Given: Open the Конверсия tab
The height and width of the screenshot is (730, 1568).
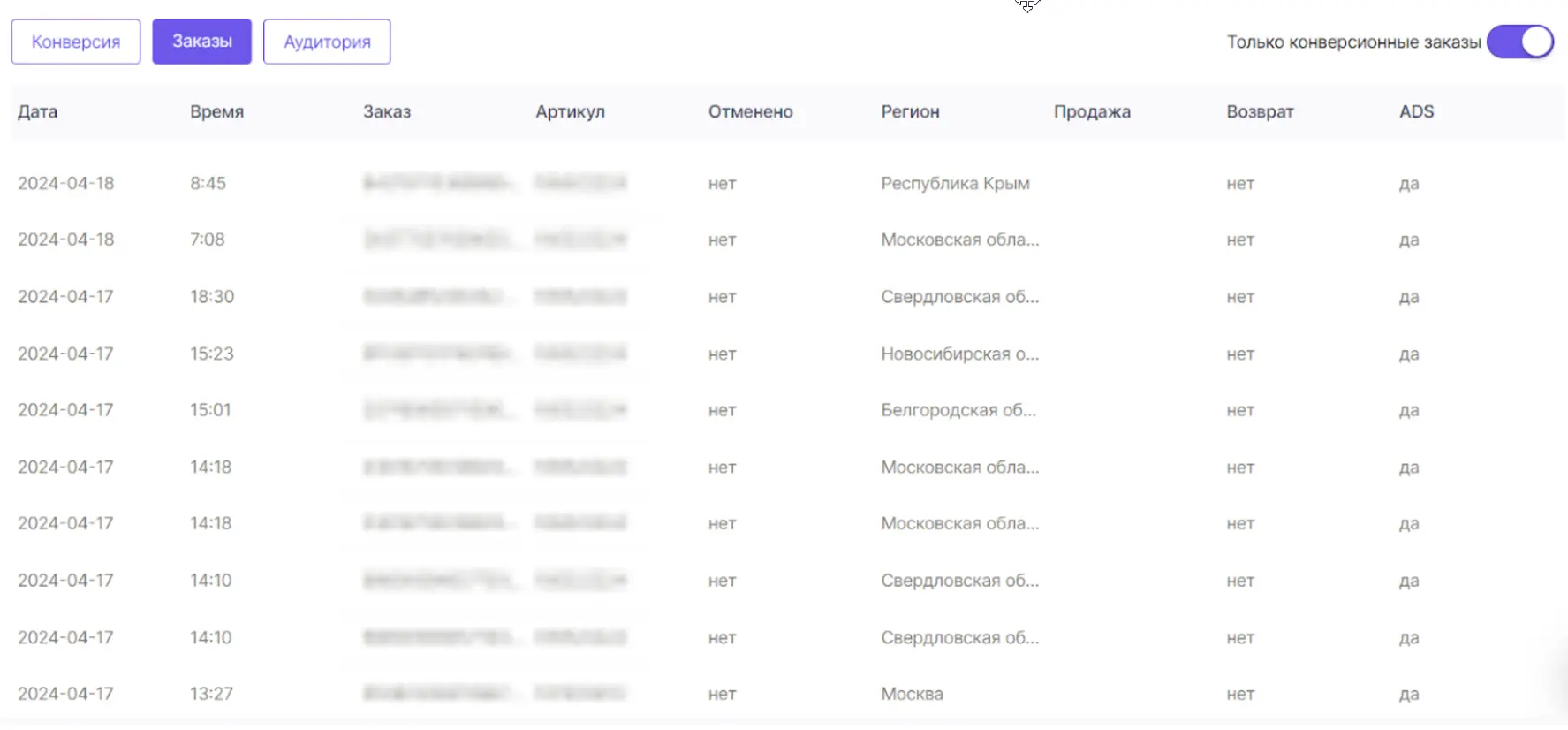Looking at the screenshot, I should click(x=76, y=42).
